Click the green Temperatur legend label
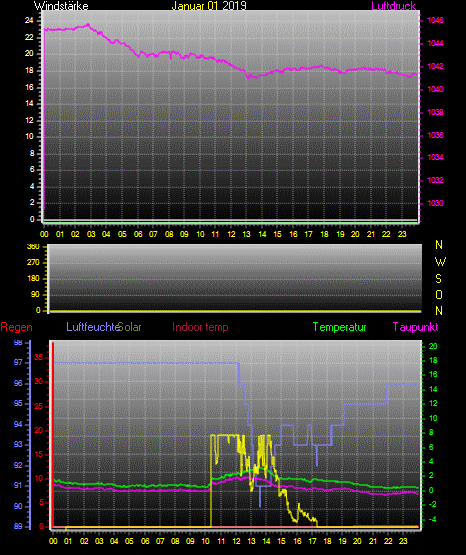 point(339,327)
